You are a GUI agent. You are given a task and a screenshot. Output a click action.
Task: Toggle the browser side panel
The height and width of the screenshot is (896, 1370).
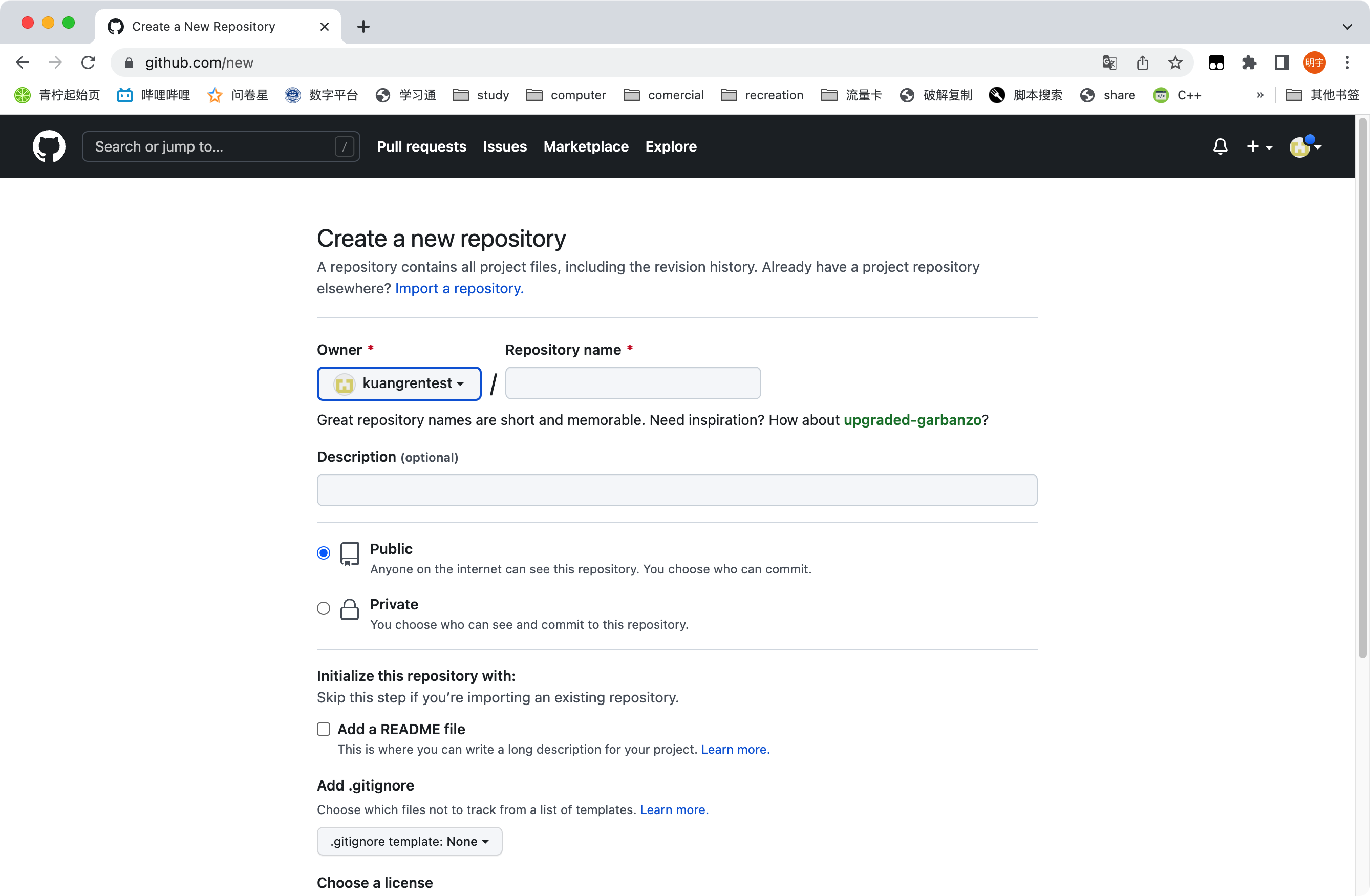1281,62
